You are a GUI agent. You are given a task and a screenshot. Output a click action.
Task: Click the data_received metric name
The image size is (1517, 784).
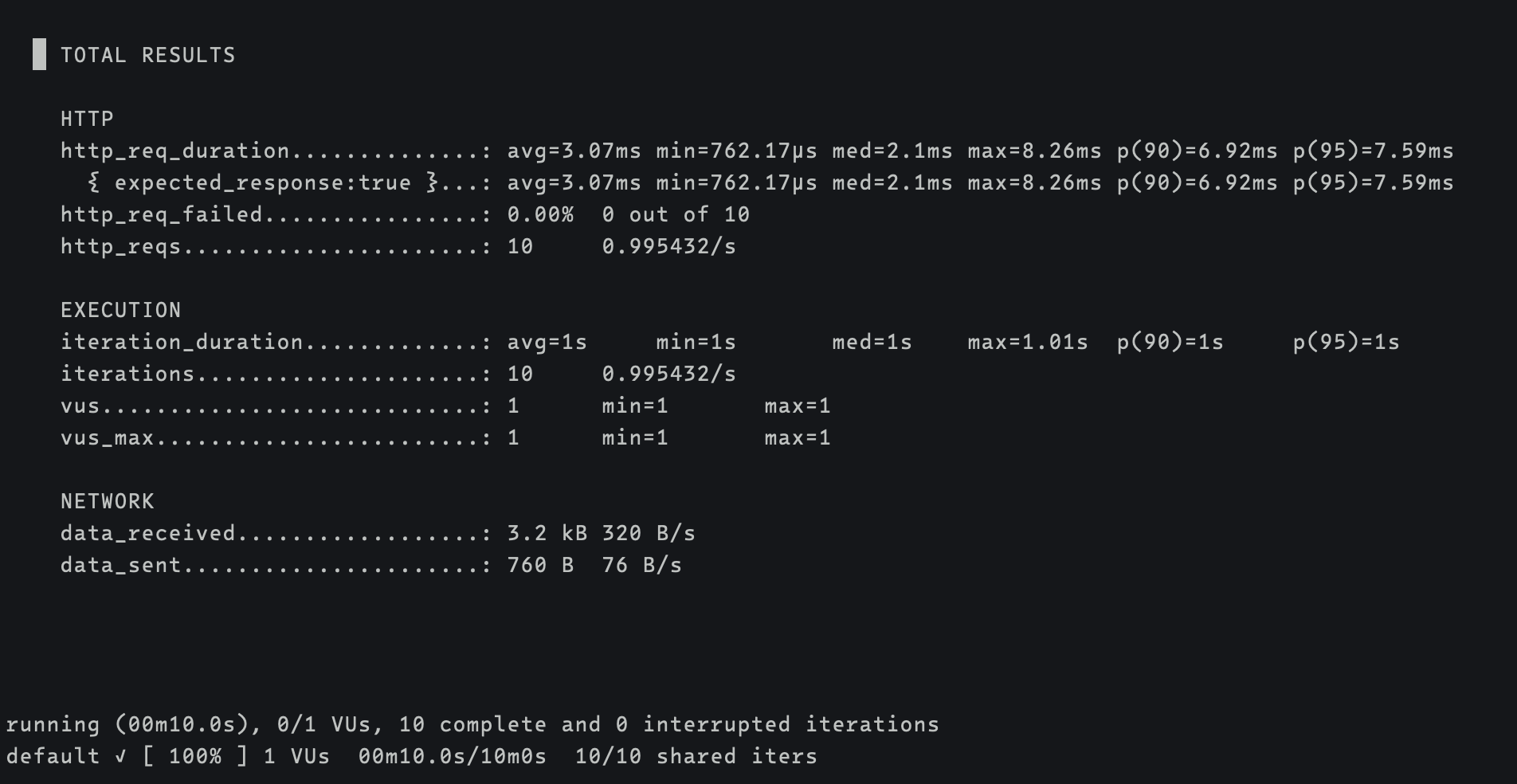point(147,533)
